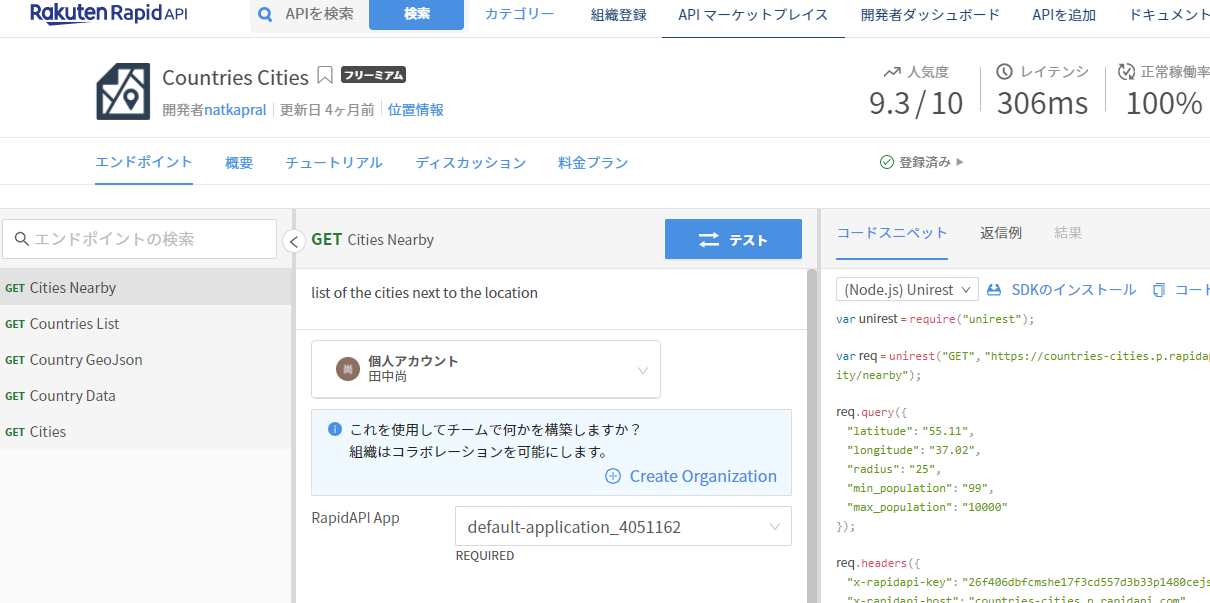Click the Rakuten RapidAPI logo
This screenshot has height=603, width=1210.
pyautogui.click(x=109, y=14)
